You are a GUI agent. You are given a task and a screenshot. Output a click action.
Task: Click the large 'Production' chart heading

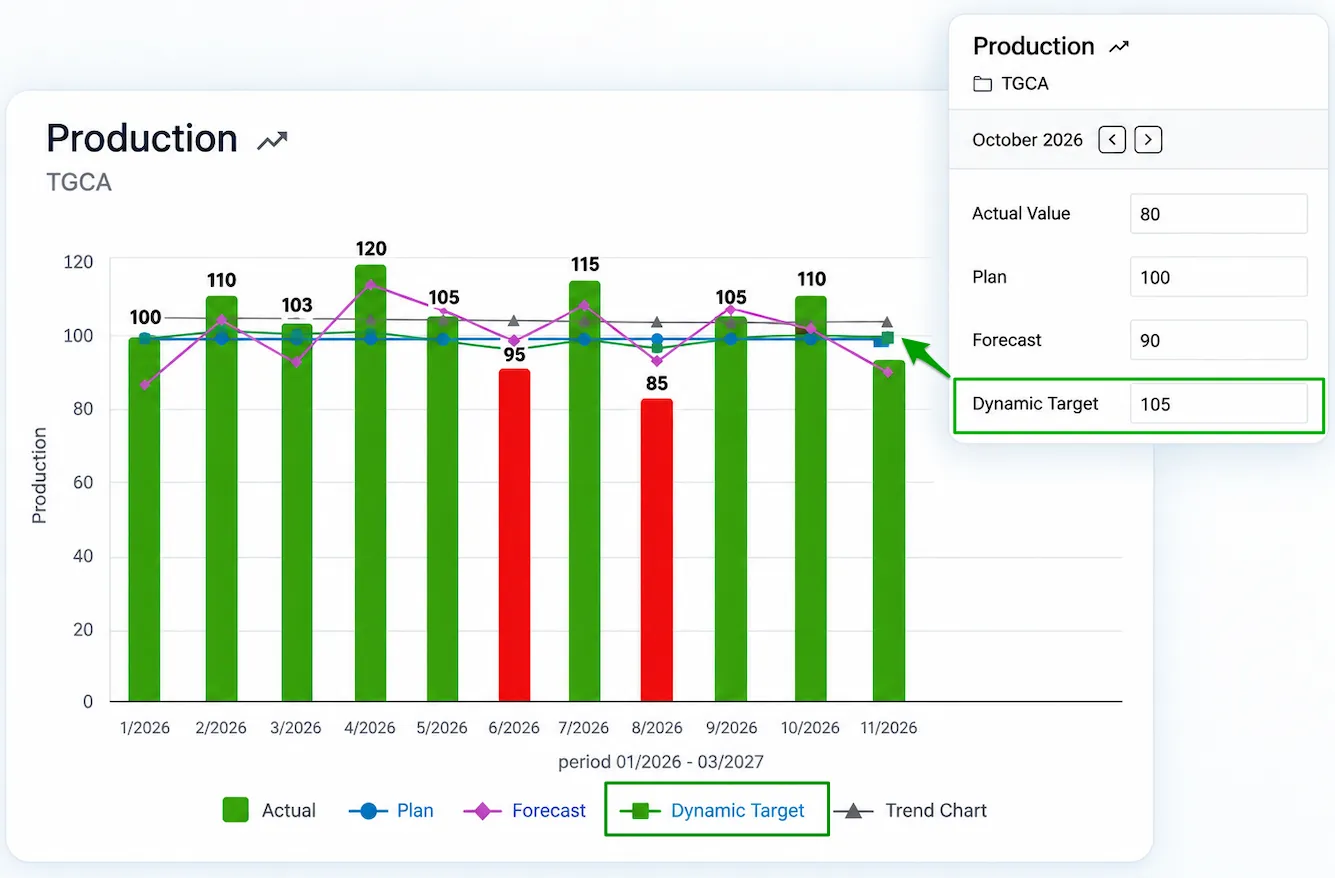click(142, 138)
